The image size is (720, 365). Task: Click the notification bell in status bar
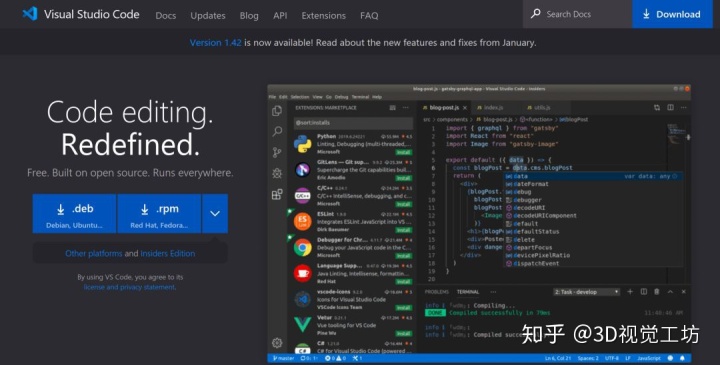[682, 359]
